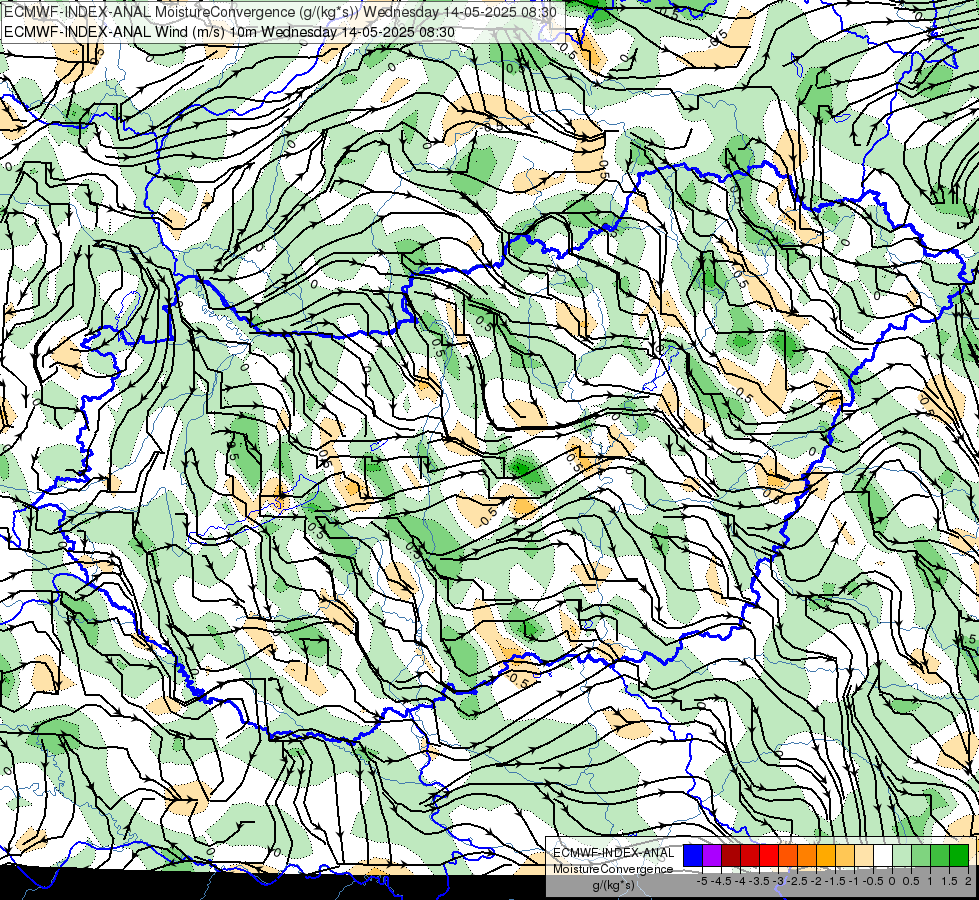Select the dark maroon swatch after purple
This screenshot has width=979, height=900.
(x=731, y=855)
